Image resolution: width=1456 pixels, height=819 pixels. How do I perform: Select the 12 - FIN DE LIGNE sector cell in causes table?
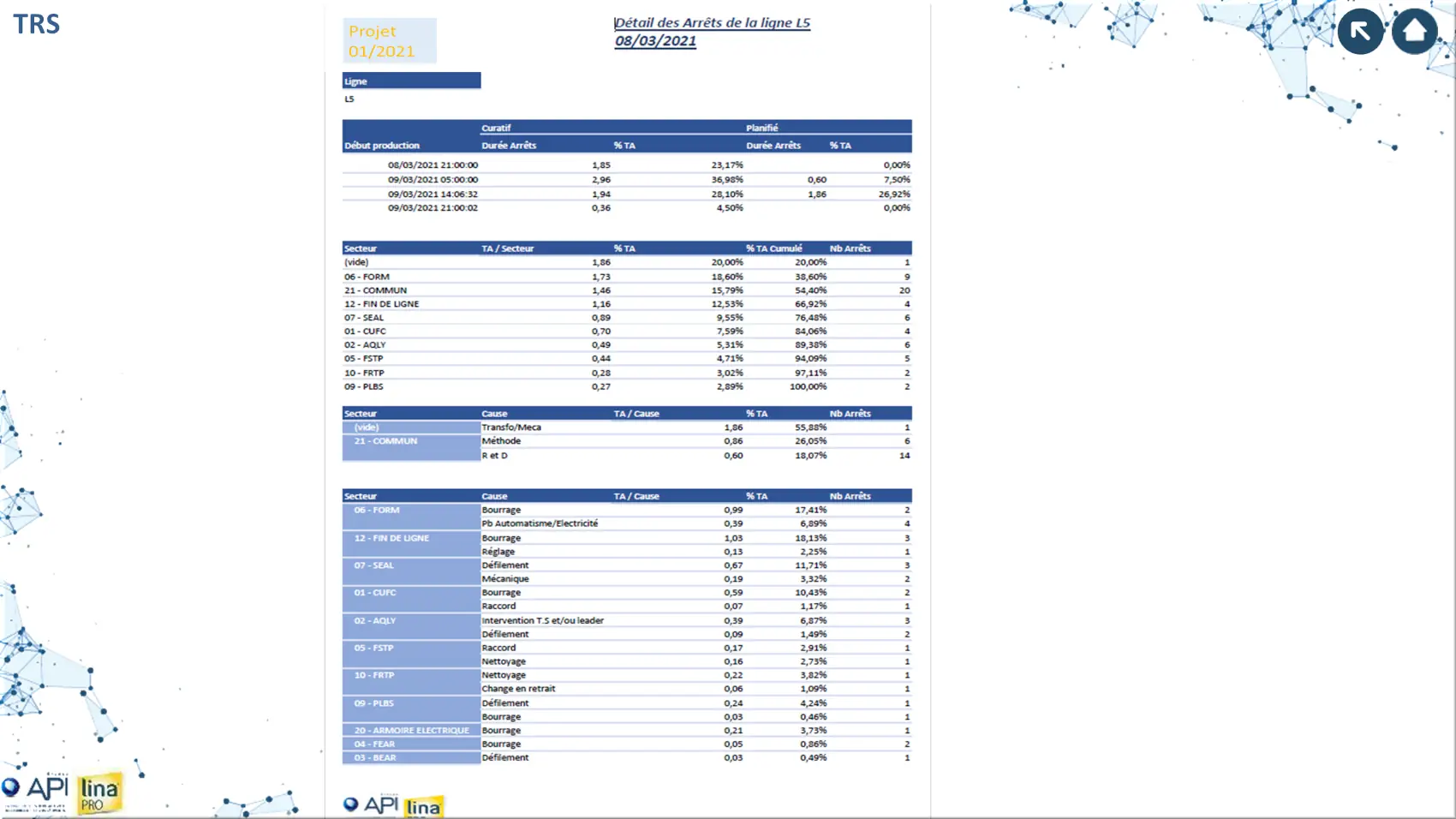(411, 545)
